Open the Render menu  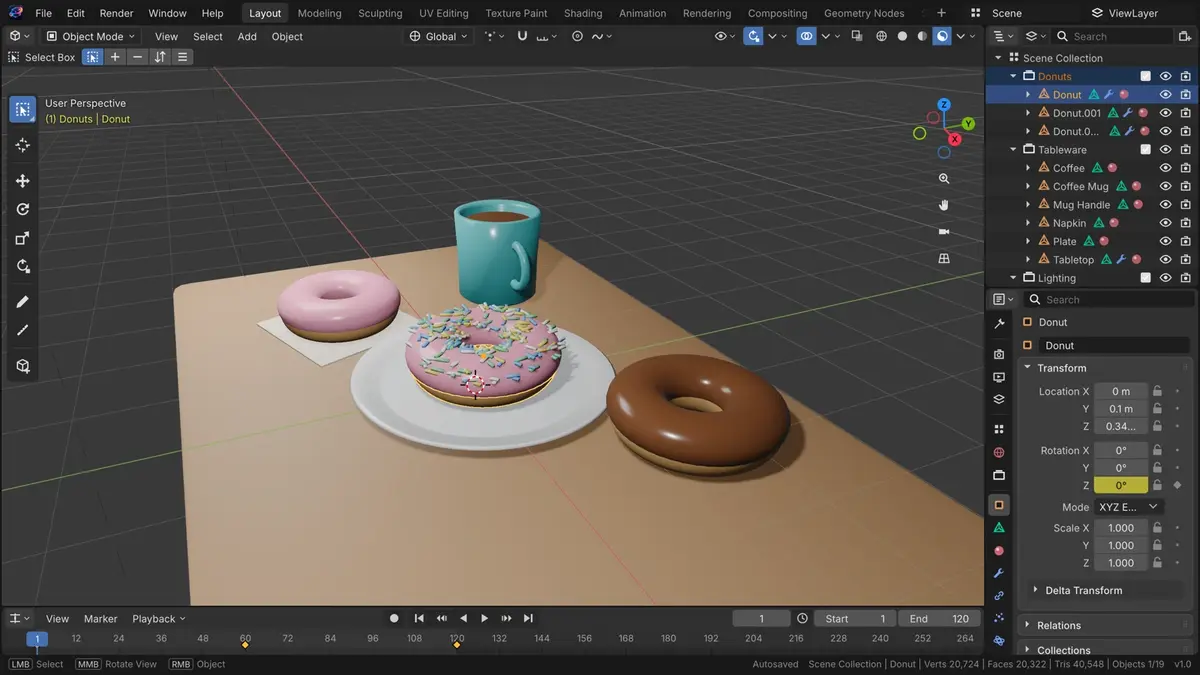point(116,13)
